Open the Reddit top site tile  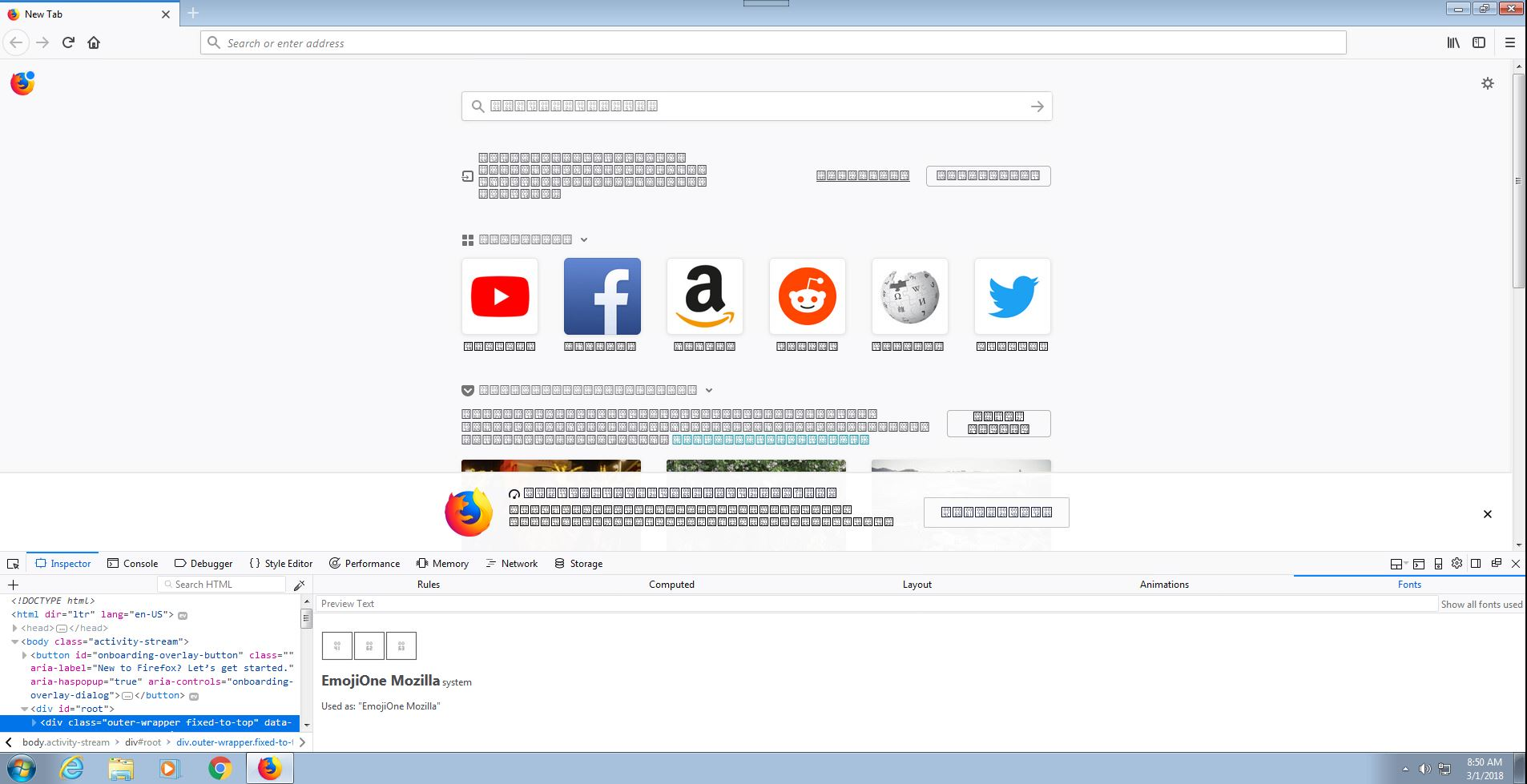click(x=808, y=296)
